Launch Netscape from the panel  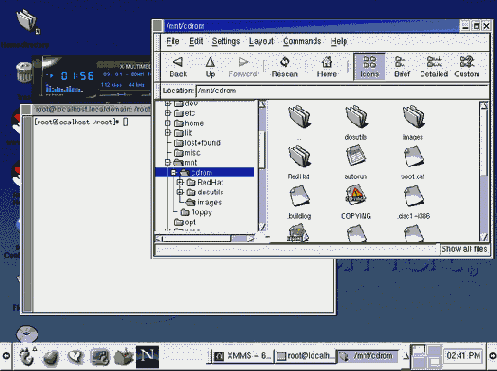(147, 356)
